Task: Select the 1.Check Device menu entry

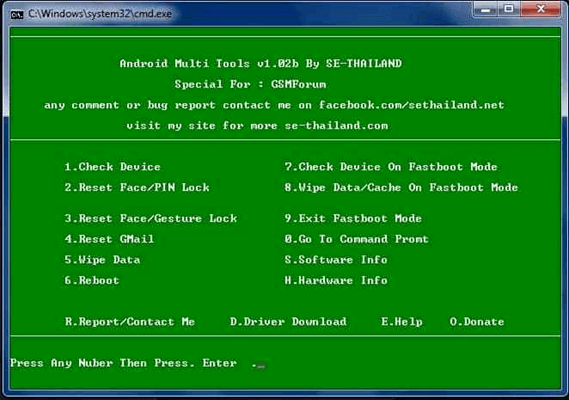Action: tap(112, 167)
